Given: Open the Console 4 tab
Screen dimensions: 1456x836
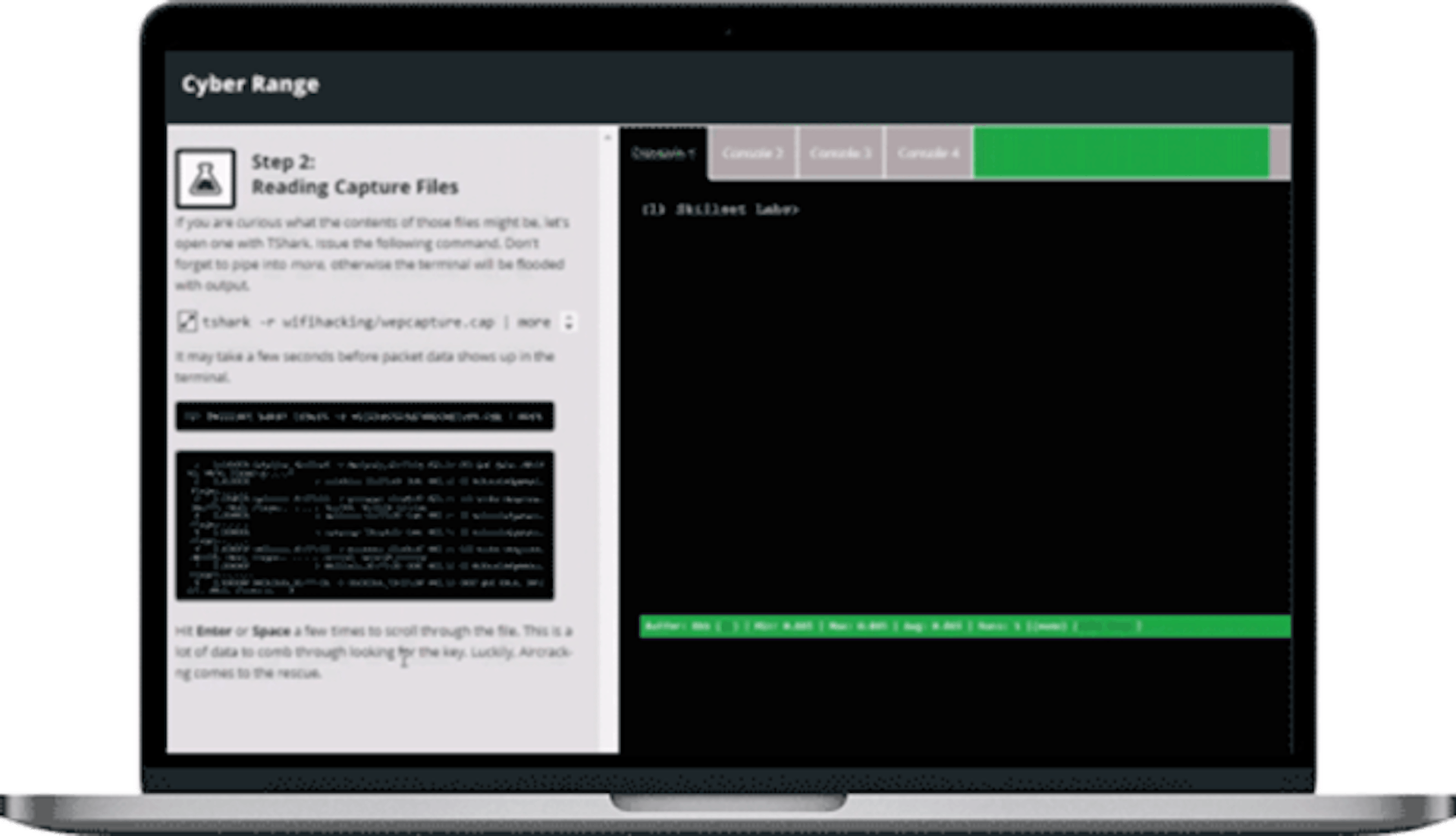Looking at the screenshot, I should click(928, 153).
